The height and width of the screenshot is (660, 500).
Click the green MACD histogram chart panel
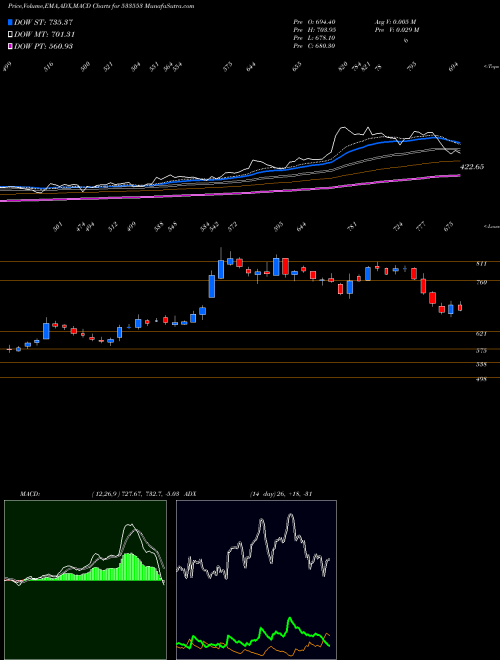coord(85,580)
